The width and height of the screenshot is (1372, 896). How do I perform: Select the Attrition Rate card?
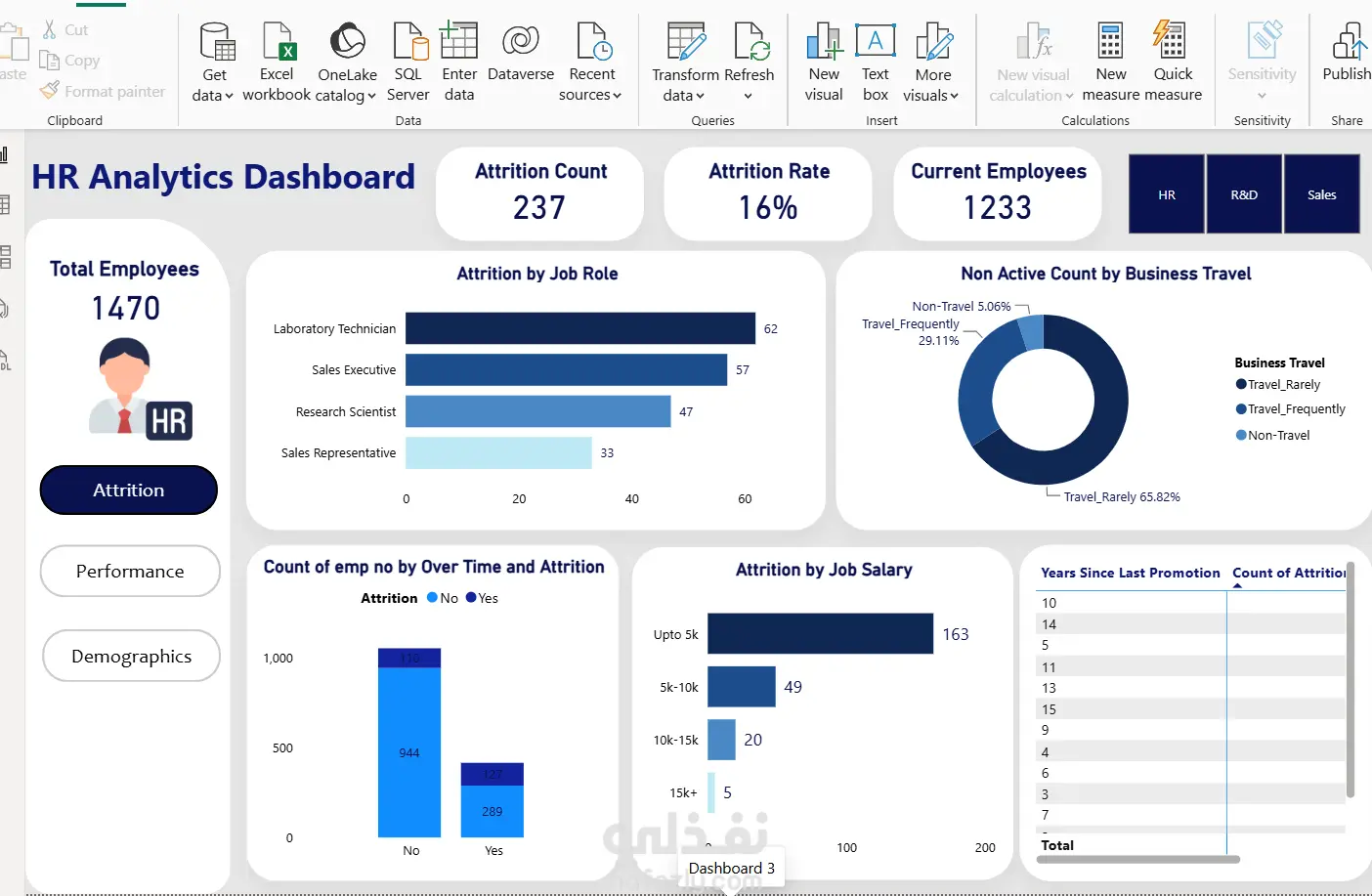tap(768, 193)
